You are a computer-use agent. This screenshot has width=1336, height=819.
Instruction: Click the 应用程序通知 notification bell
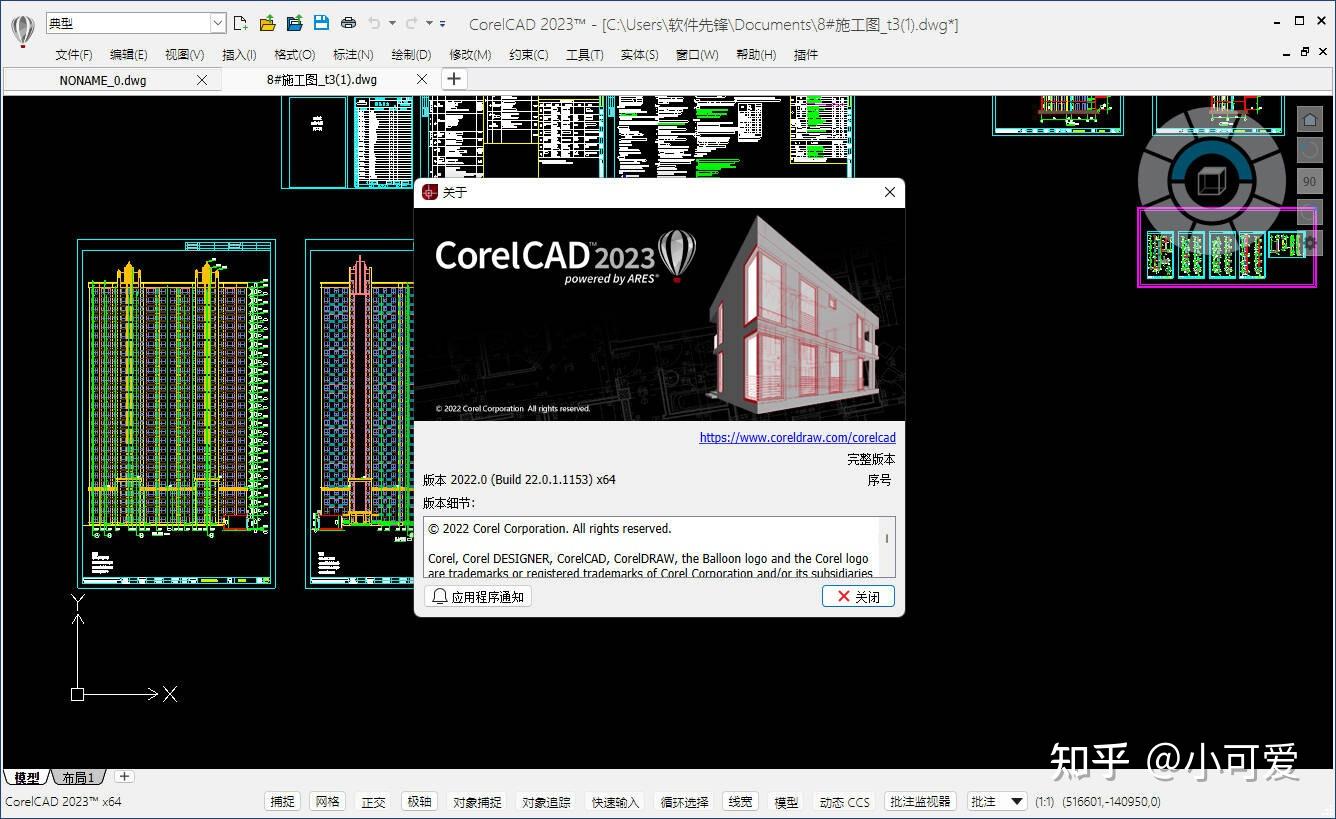click(477, 596)
